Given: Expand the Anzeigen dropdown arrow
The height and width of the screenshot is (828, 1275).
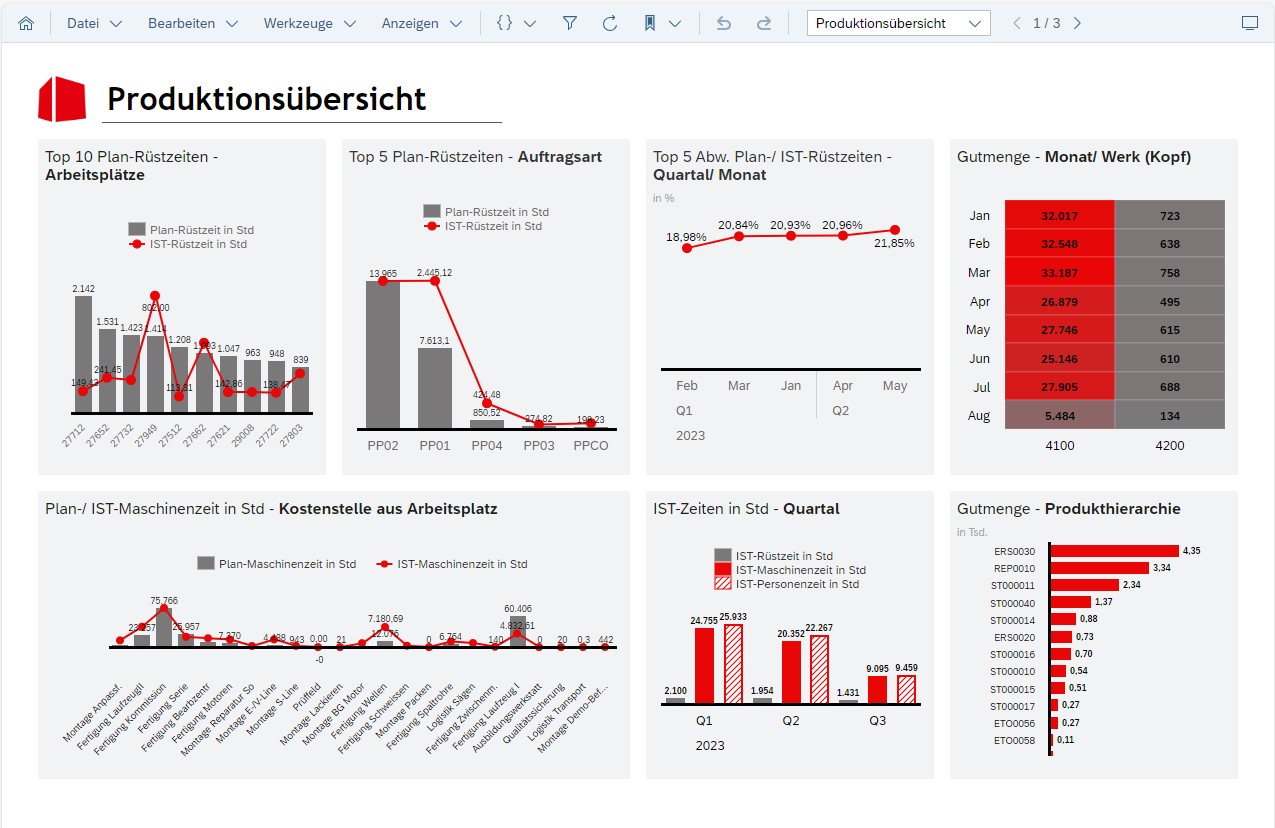Looking at the screenshot, I should point(455,22).
